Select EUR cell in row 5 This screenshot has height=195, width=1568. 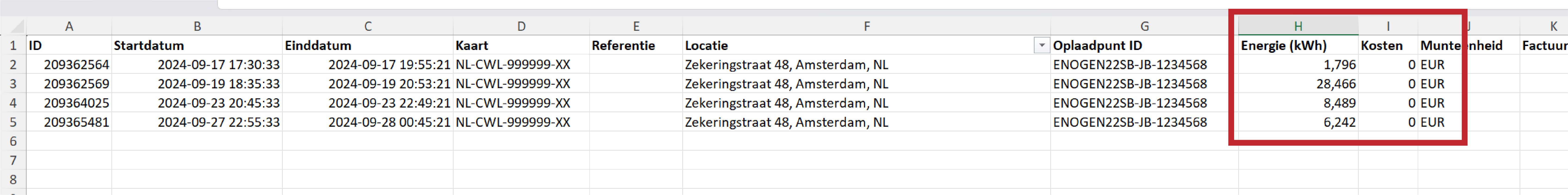pos(1439,122)
